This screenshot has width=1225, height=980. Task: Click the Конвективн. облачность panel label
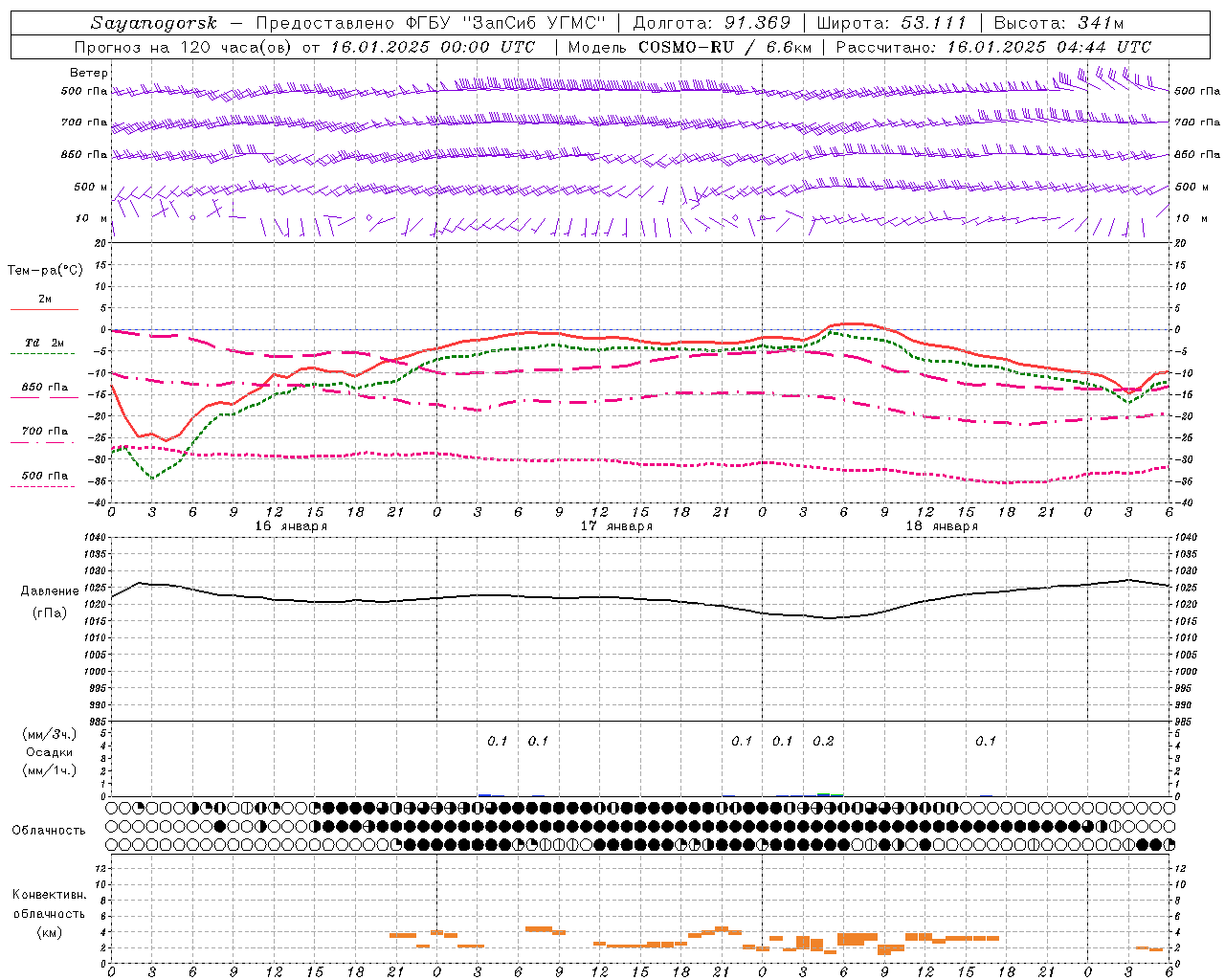click(49, 904)
